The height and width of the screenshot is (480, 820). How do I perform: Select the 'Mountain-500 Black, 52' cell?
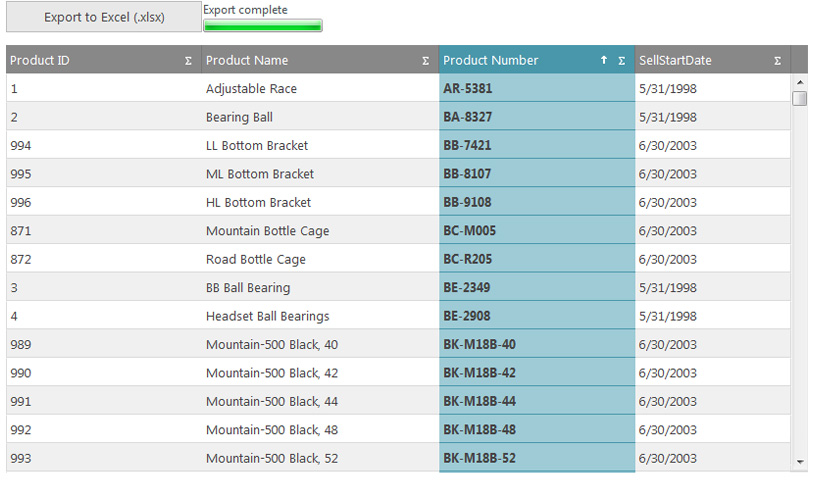pyautogui.click(x=320, y=458)
